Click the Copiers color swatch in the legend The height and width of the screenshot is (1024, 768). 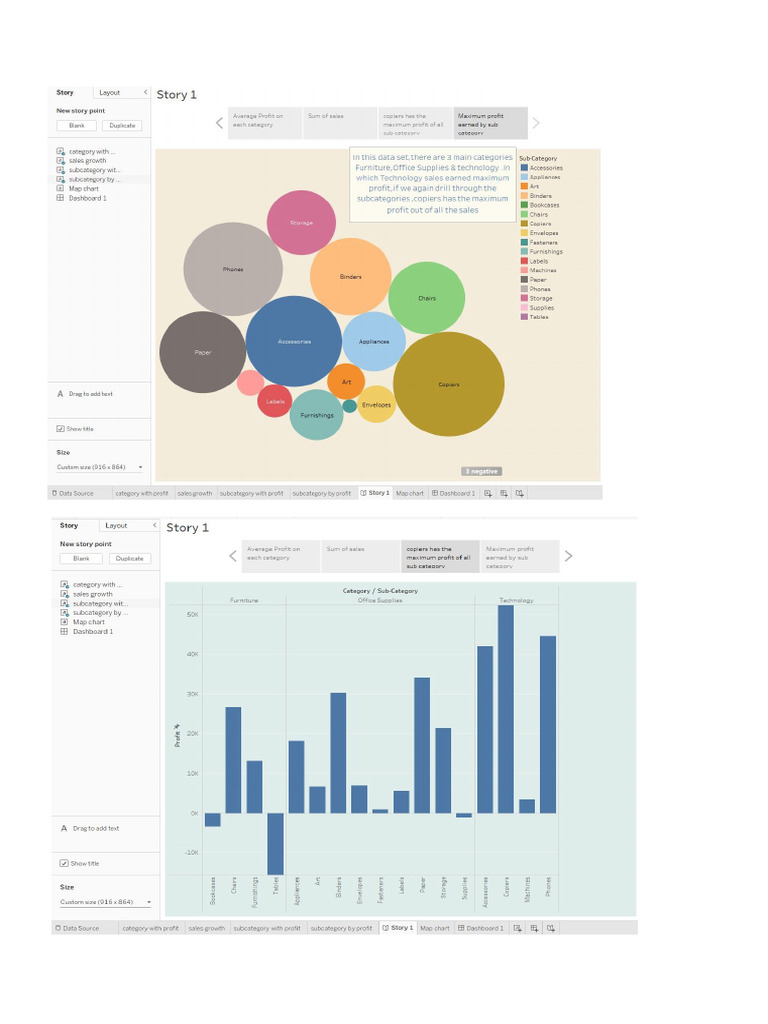coord(524,223)
